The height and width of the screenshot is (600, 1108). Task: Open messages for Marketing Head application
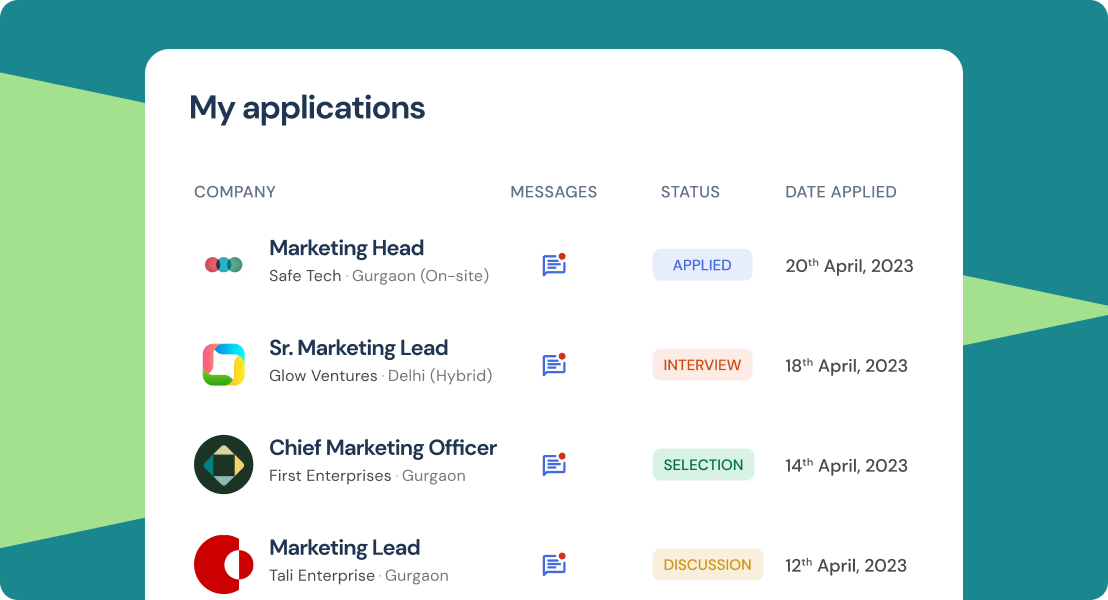point(554,265)
